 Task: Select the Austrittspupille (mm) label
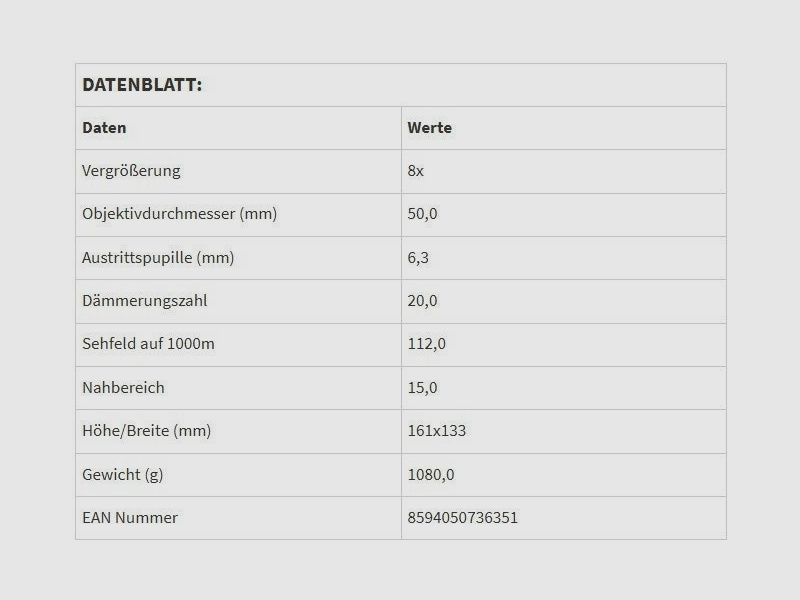158,258
